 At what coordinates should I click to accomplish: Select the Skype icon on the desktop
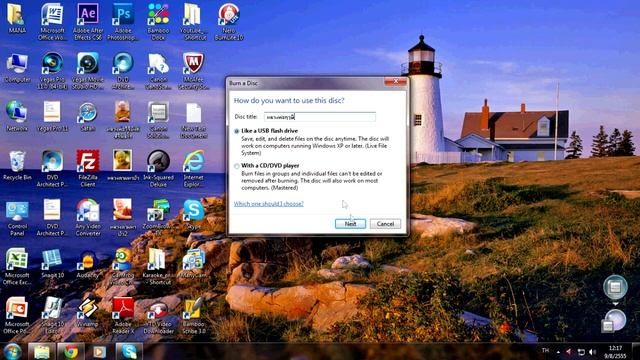click(193, 214)
